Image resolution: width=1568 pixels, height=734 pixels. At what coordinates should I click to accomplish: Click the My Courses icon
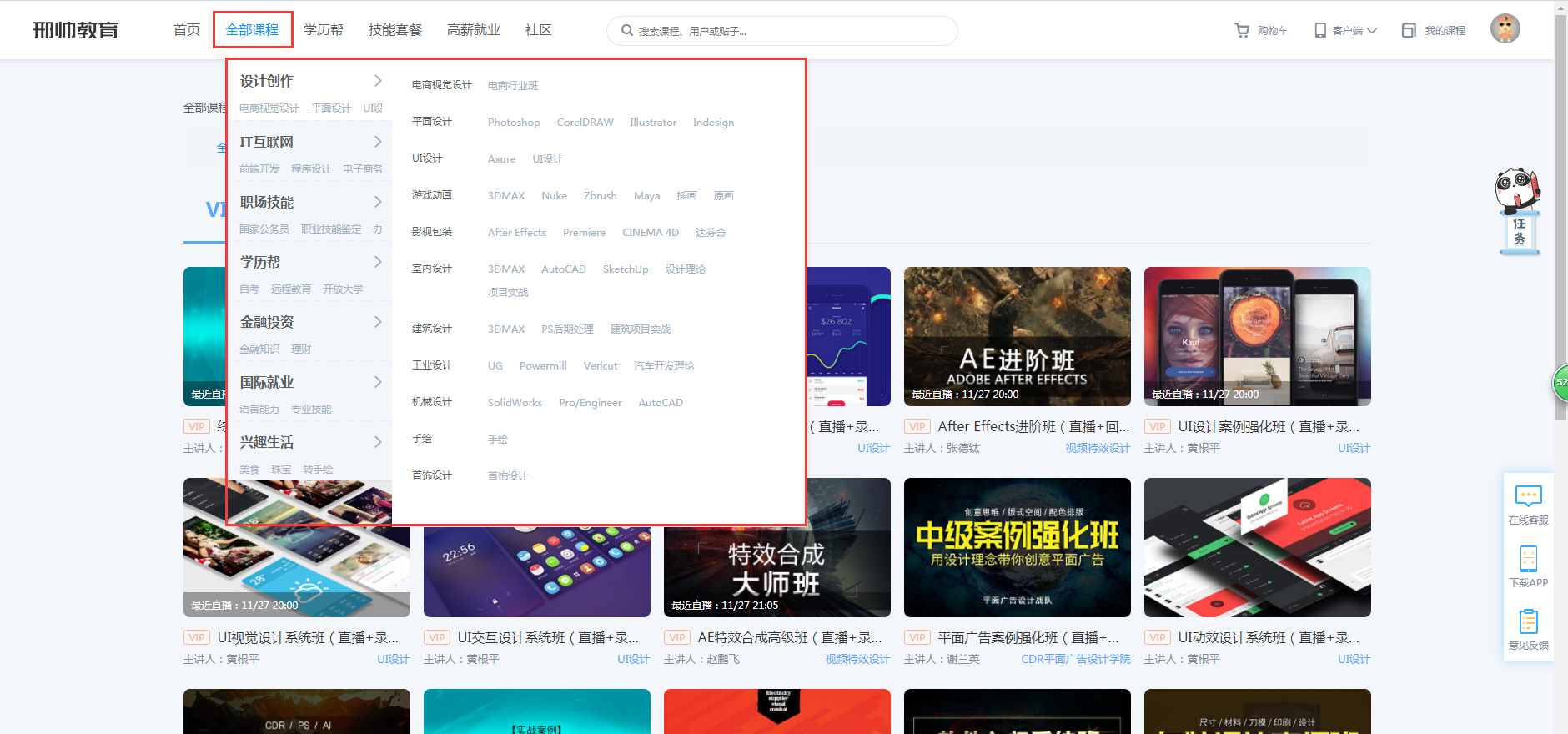click(x=1409, y=30)
